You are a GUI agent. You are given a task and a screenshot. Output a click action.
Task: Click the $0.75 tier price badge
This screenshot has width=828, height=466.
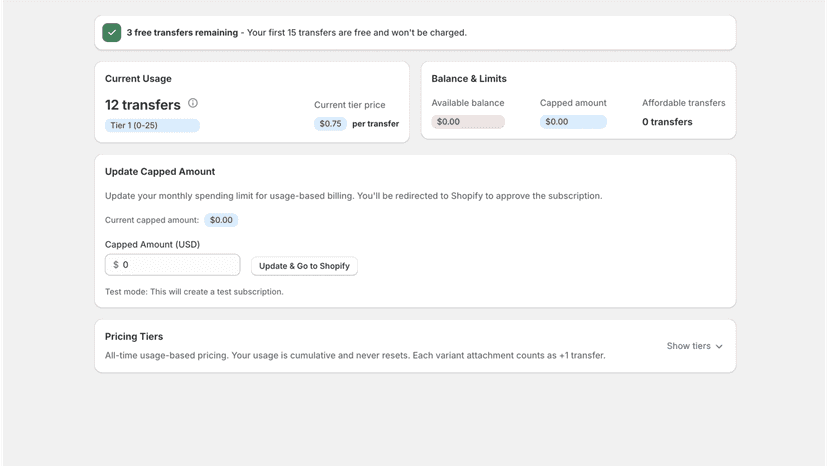(330, 124)
